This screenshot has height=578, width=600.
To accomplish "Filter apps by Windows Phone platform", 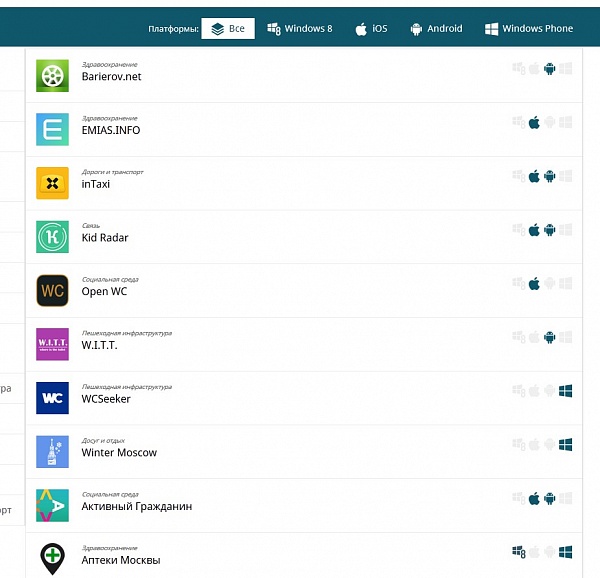I will click(529, 29).
